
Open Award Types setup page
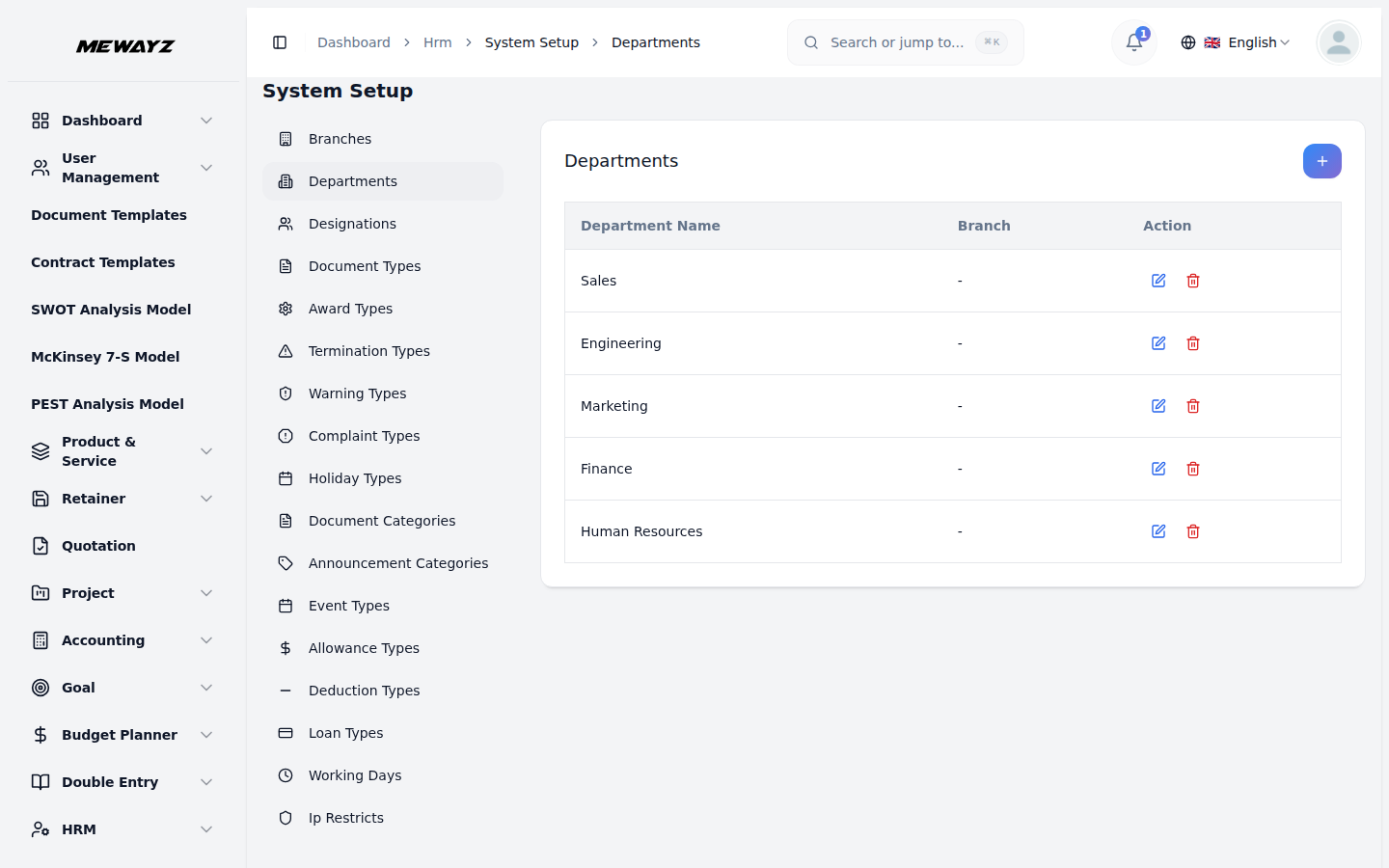(383, 309)
